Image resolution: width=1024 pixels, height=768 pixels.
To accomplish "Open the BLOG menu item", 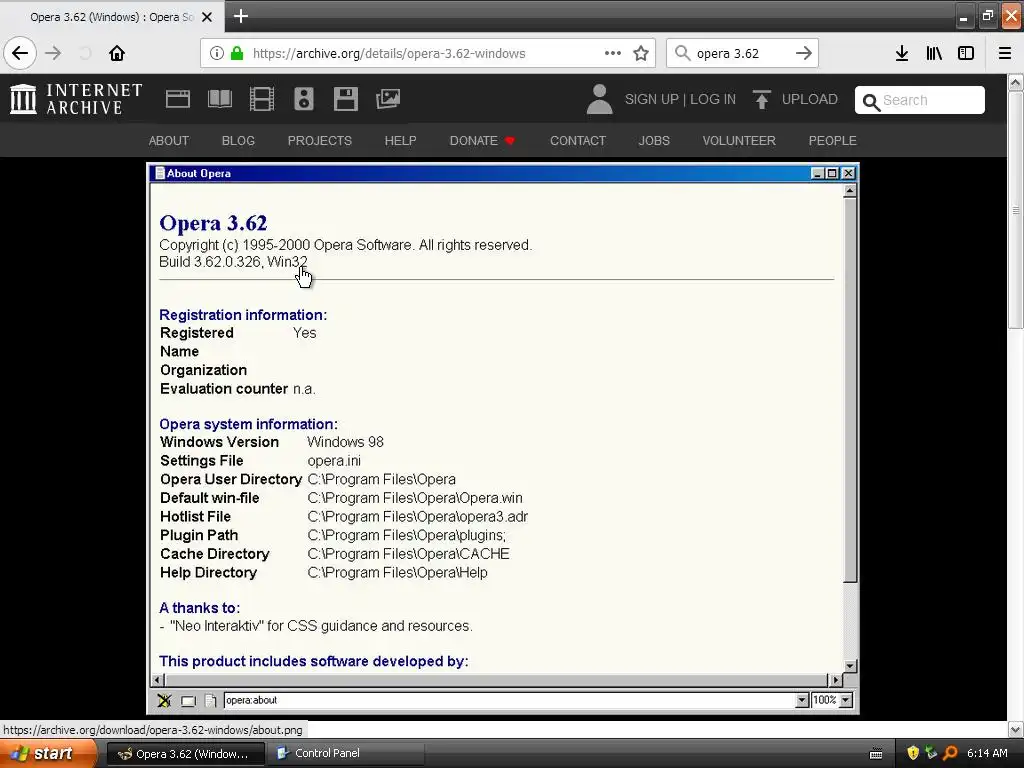I will tap(238, 140).
